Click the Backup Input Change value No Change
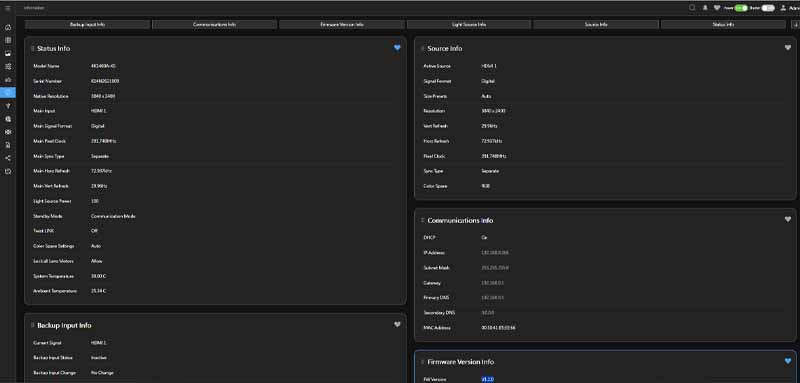This screenshot has height=383, width=800. click(x=102, y=372)
